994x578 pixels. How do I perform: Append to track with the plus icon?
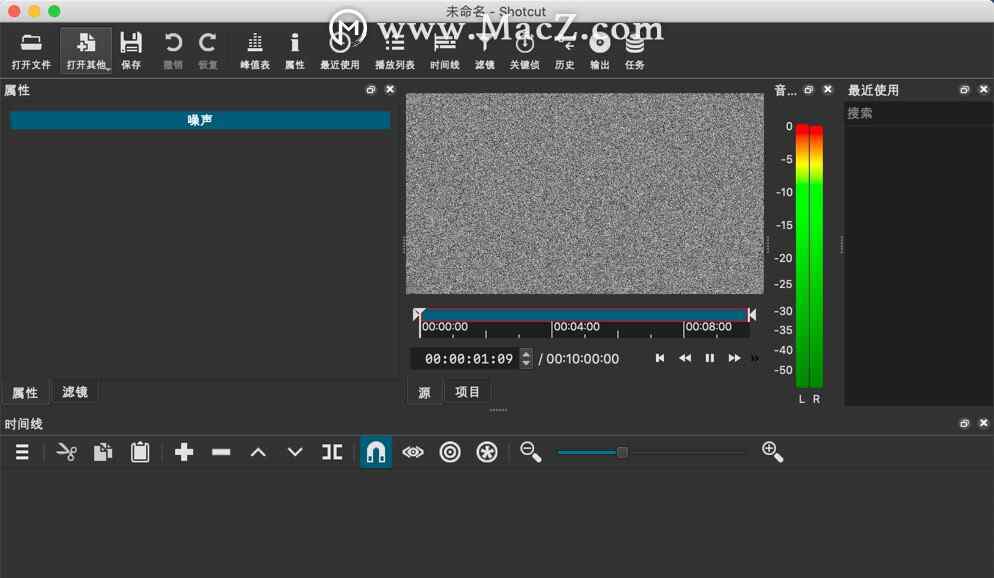point(184,452)
